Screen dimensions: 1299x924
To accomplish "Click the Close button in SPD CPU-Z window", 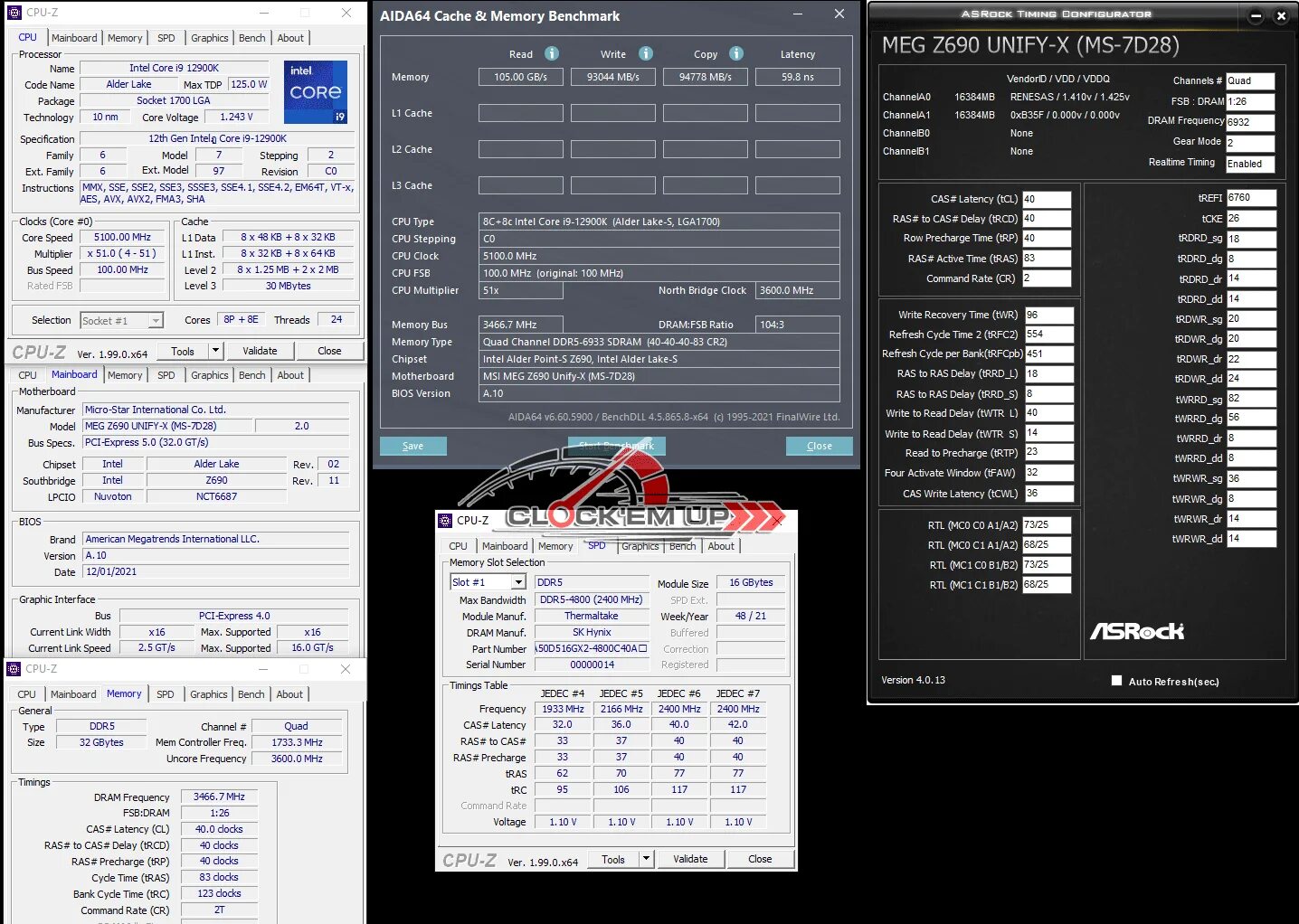I will click(760, 859).
